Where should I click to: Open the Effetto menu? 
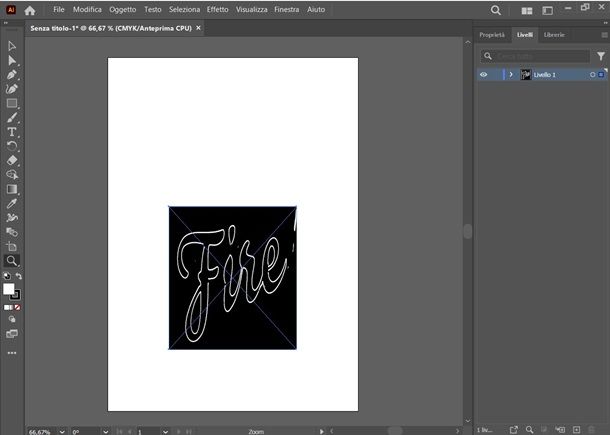(217, 9)
